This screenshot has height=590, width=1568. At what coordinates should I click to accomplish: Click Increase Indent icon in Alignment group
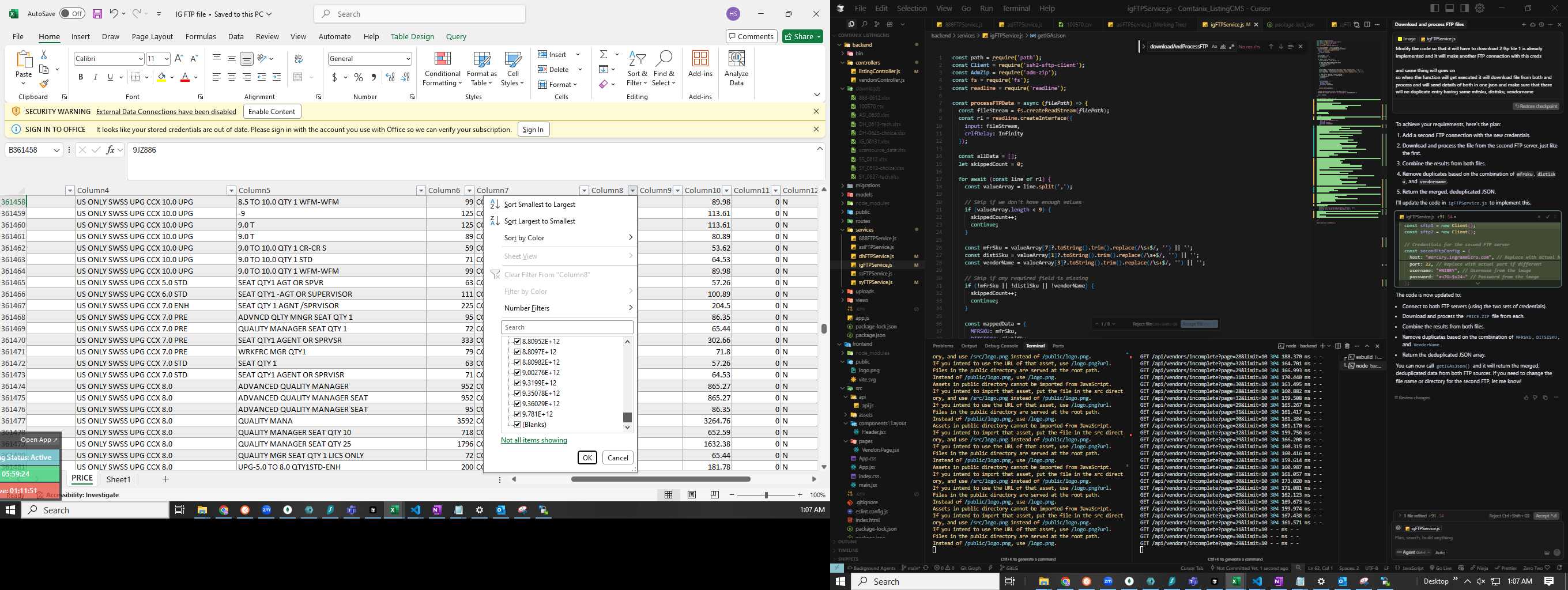277,77
